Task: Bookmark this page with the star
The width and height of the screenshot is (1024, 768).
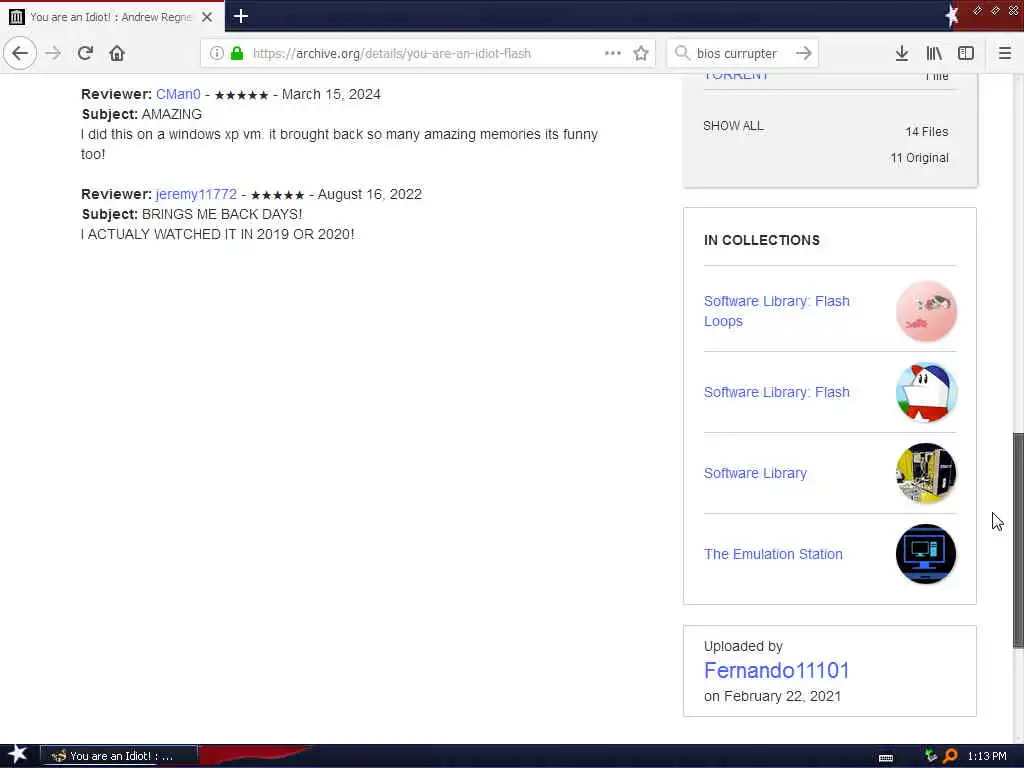Action: coord(641,53)
